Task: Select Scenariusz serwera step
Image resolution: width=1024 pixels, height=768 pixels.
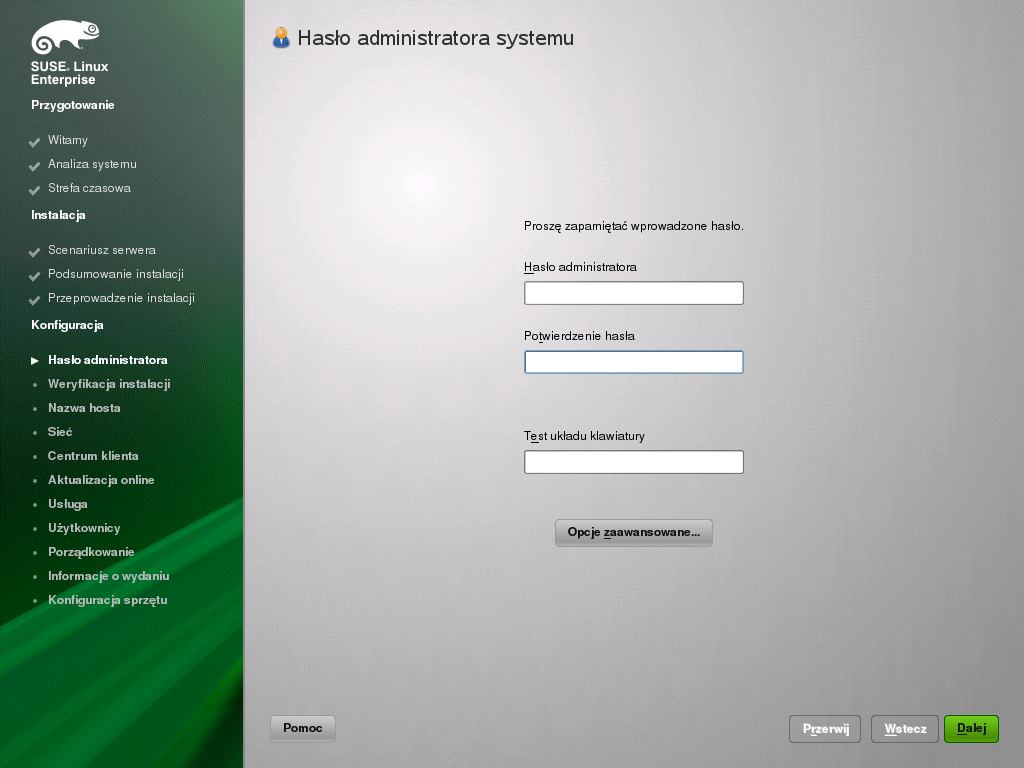Action: point(102,250)
